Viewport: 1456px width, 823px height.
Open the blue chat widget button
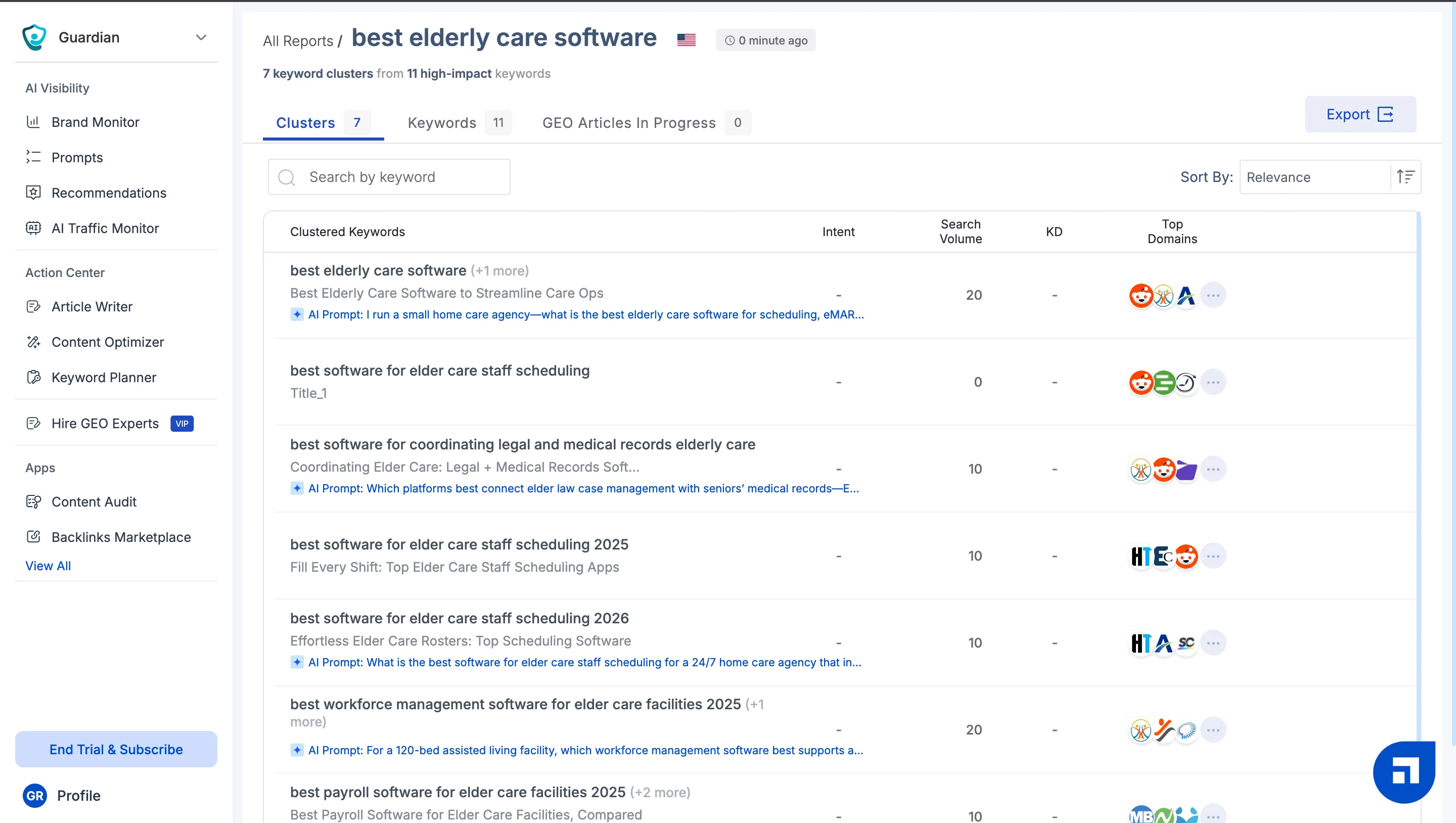point(1404,772)
